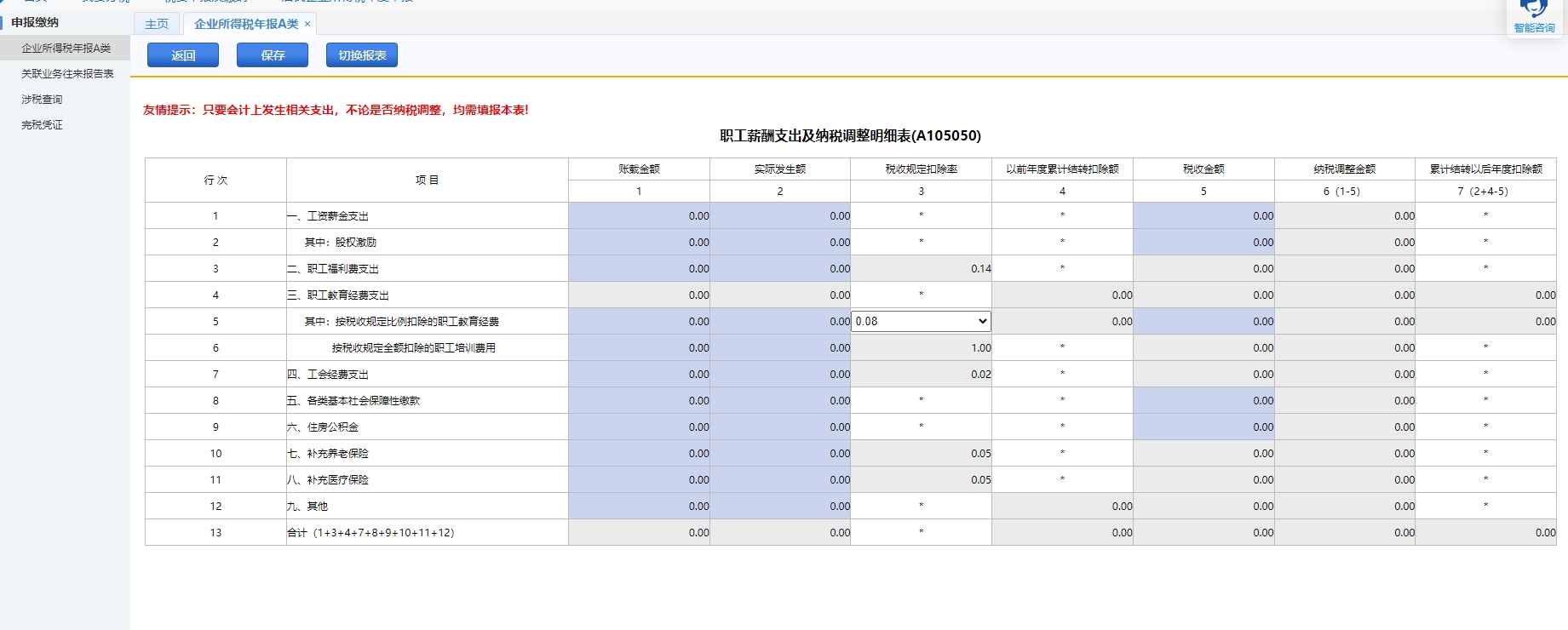This screenshot has width=1568, height=630.
Task: Click 账载金额 field for 九、其他 row
Action: 639,507
